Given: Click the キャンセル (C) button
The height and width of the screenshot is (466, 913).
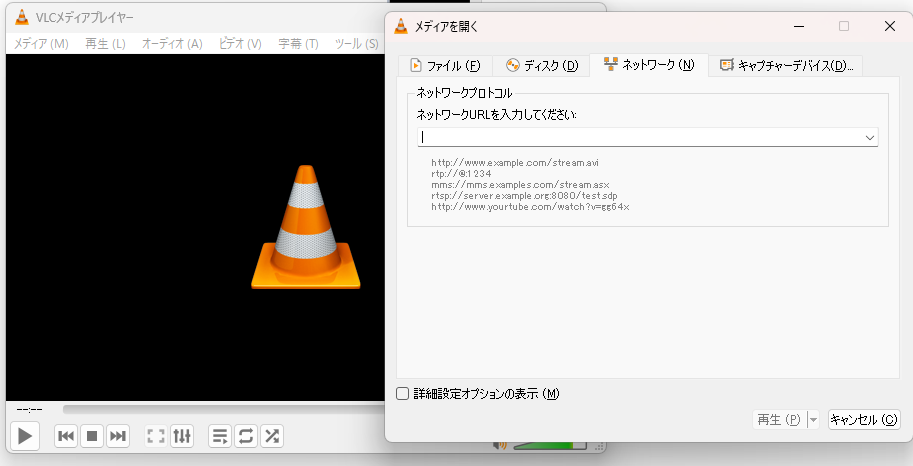Looking at the screenshot, I should (x=864, y=419).
